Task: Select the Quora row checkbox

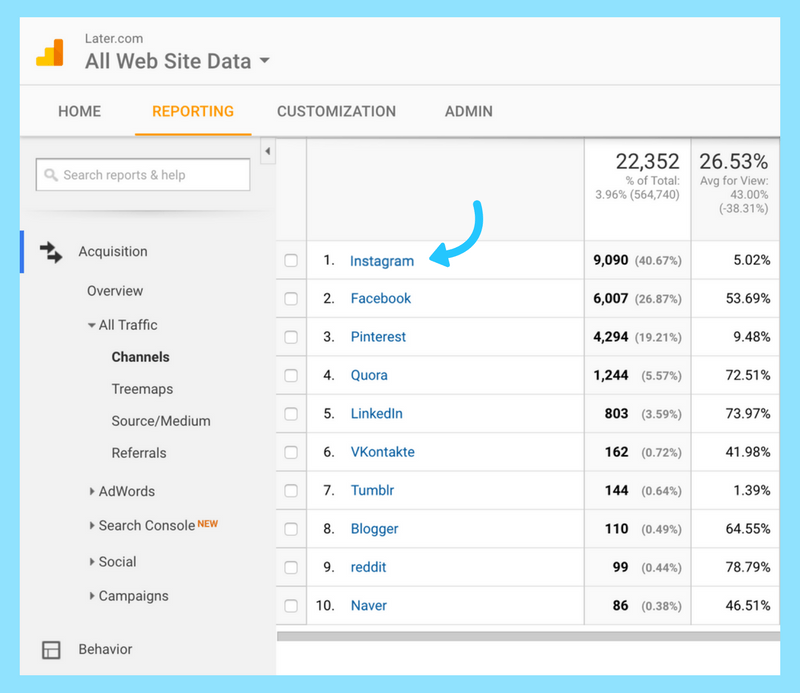Action: (x=291, y=376)
